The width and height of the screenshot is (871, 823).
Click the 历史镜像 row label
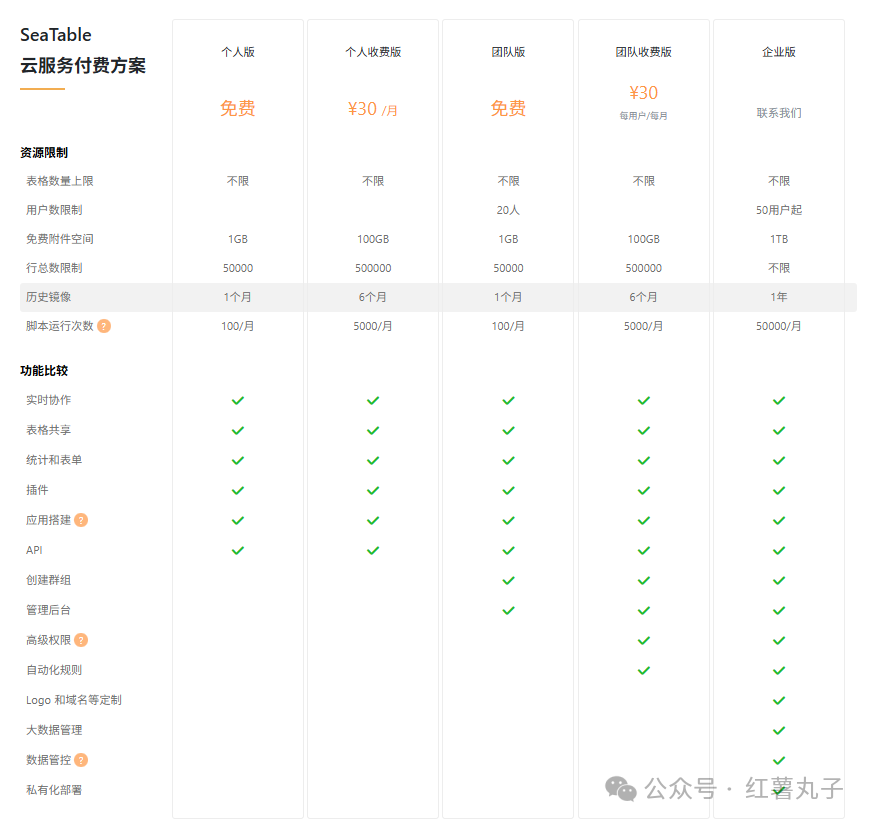tap(48, 297)
